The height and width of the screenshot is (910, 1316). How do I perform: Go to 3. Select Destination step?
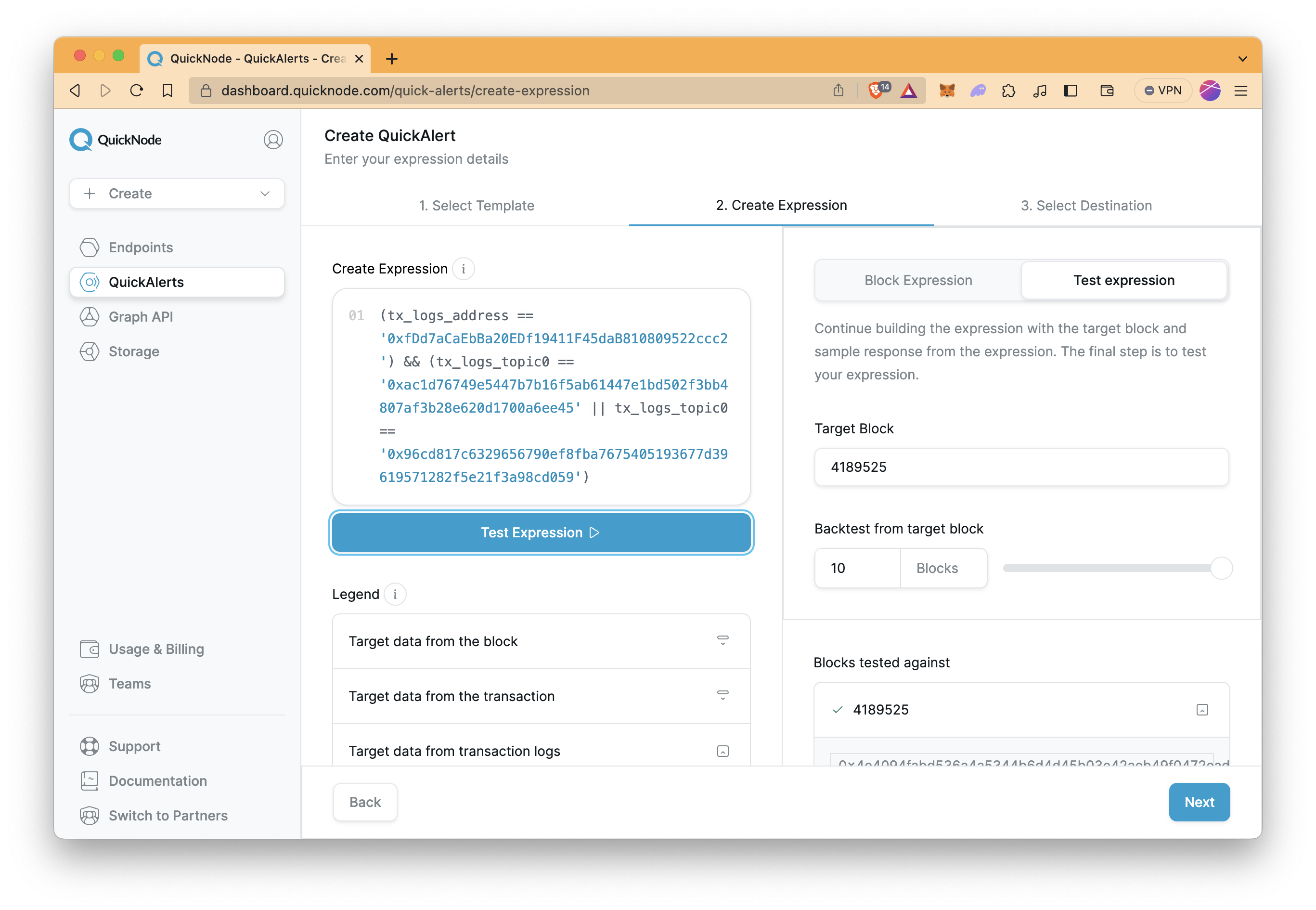(1086, 206)
